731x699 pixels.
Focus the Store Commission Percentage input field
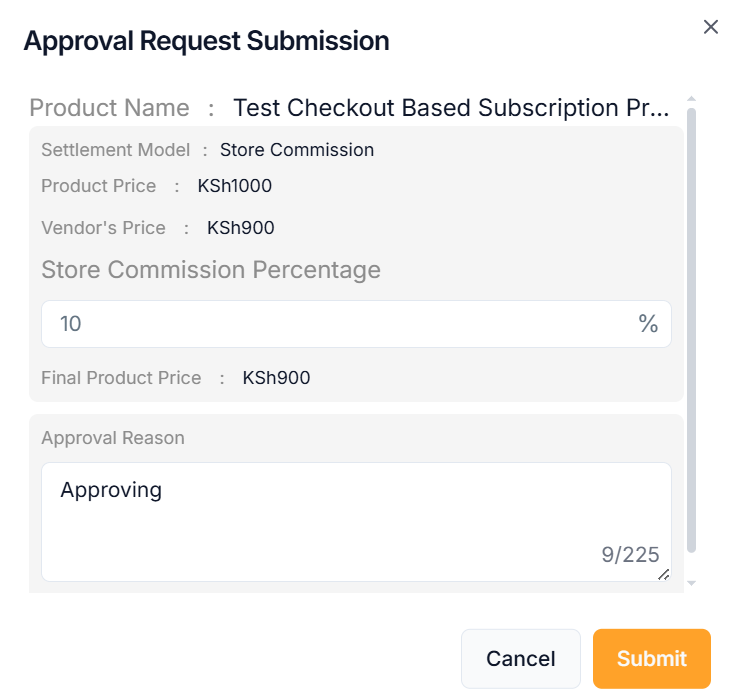340,324
